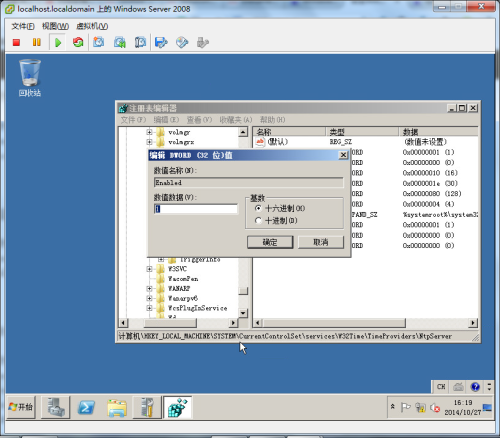Click the value name Enabled field

(x=249, y=182)
